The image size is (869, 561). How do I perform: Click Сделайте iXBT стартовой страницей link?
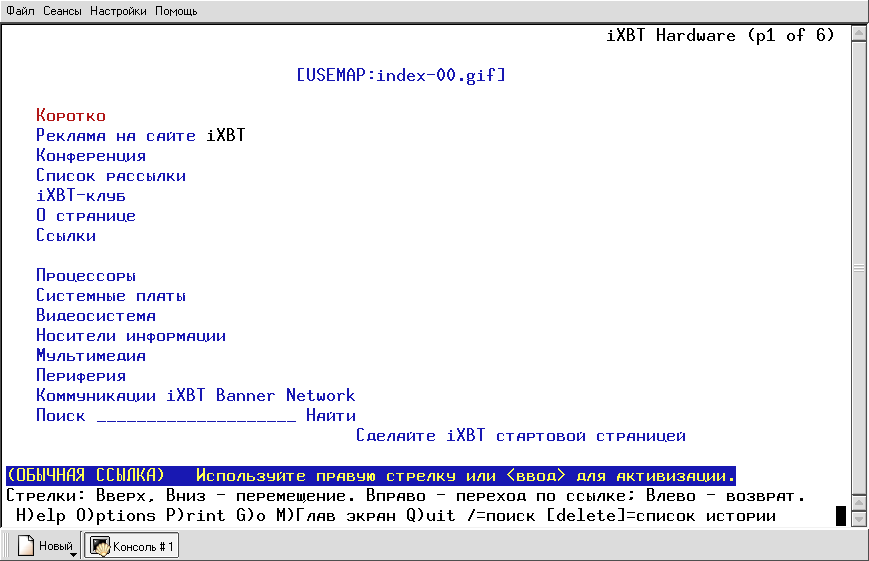tap(520, 436)
